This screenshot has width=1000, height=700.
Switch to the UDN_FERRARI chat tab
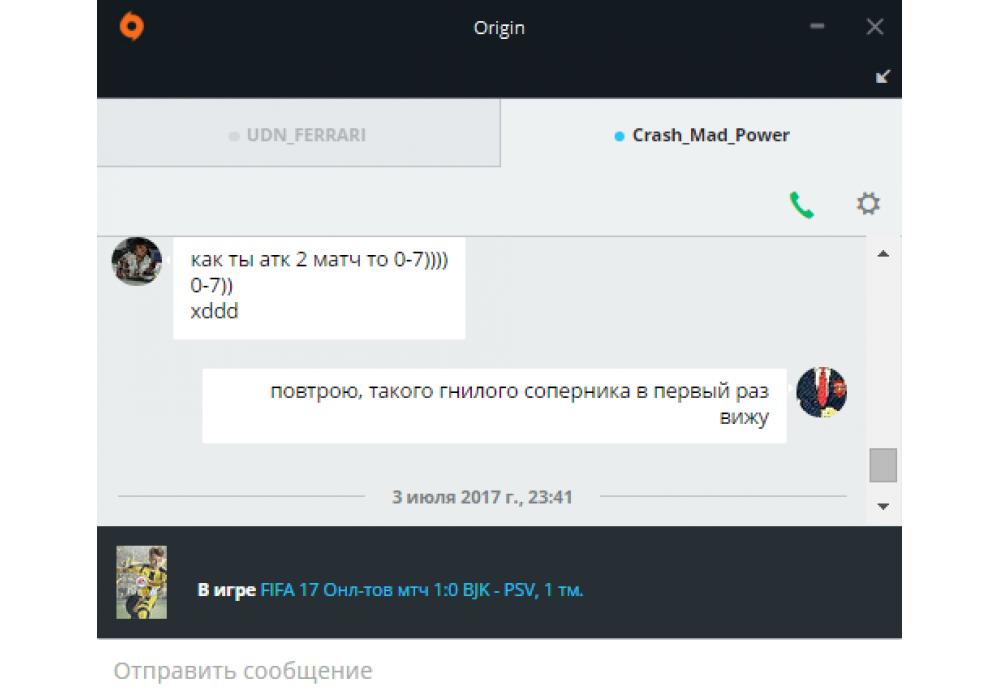point(298,133)
